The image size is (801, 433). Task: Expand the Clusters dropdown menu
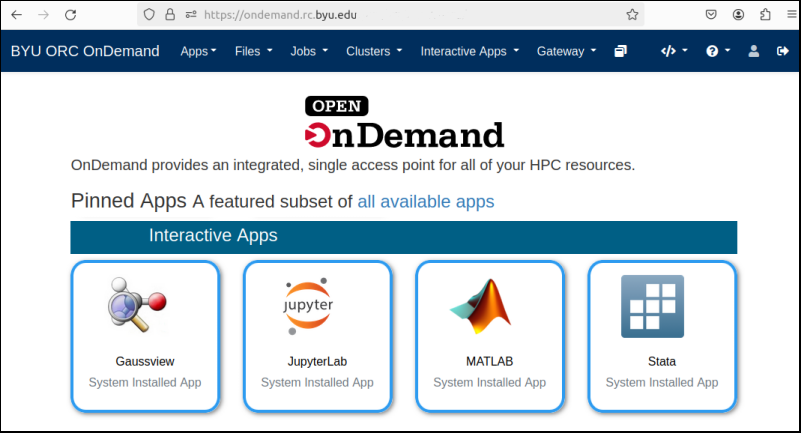[x=374, y=51]
